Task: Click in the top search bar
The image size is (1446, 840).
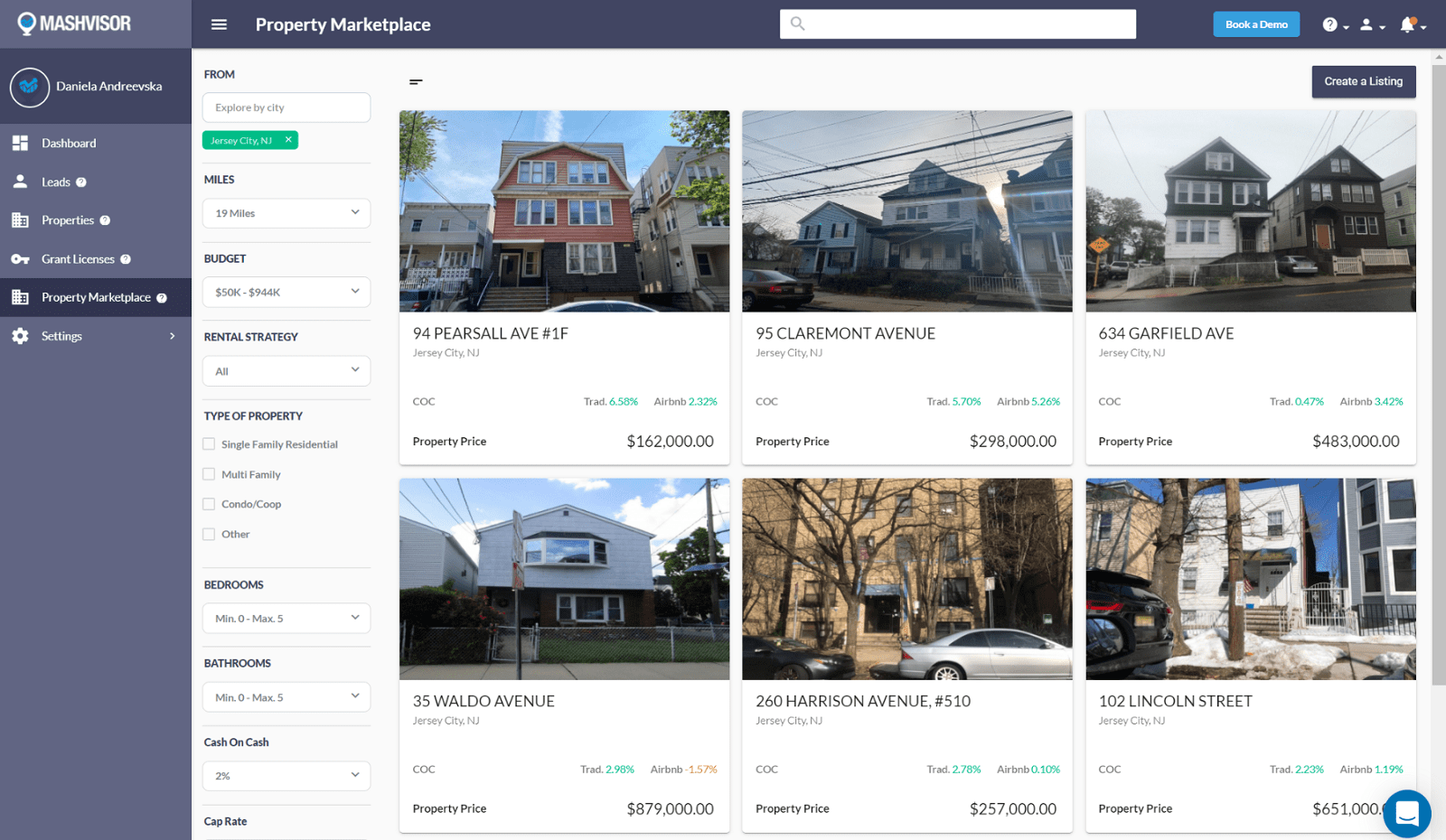Action: click(958, 23)
